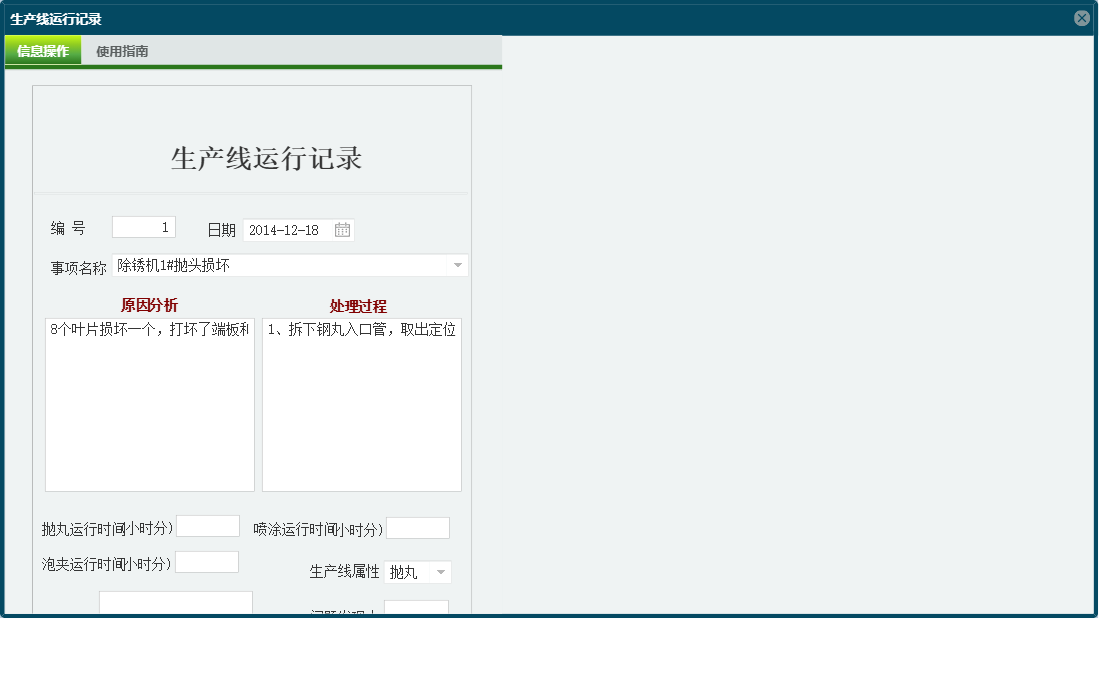The image size is (1099, 692).
Task: Close the 生产线运行记录 dialog
Action: pos(1081,16)
